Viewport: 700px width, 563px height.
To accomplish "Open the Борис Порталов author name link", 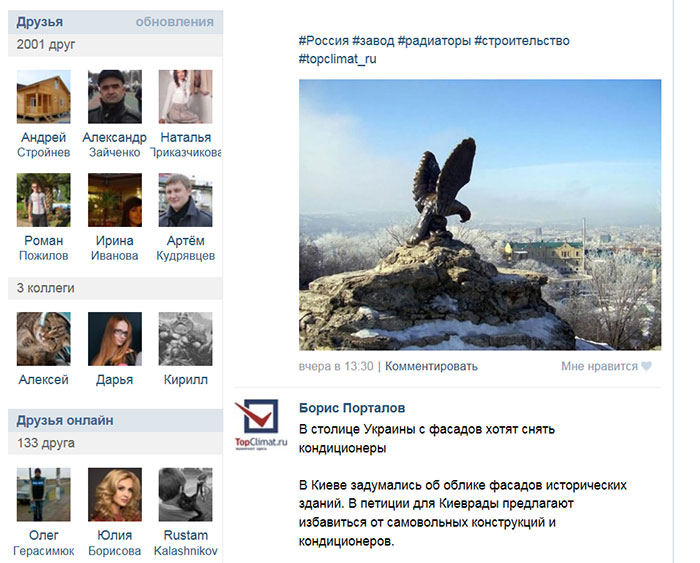I will click(352, 408).
